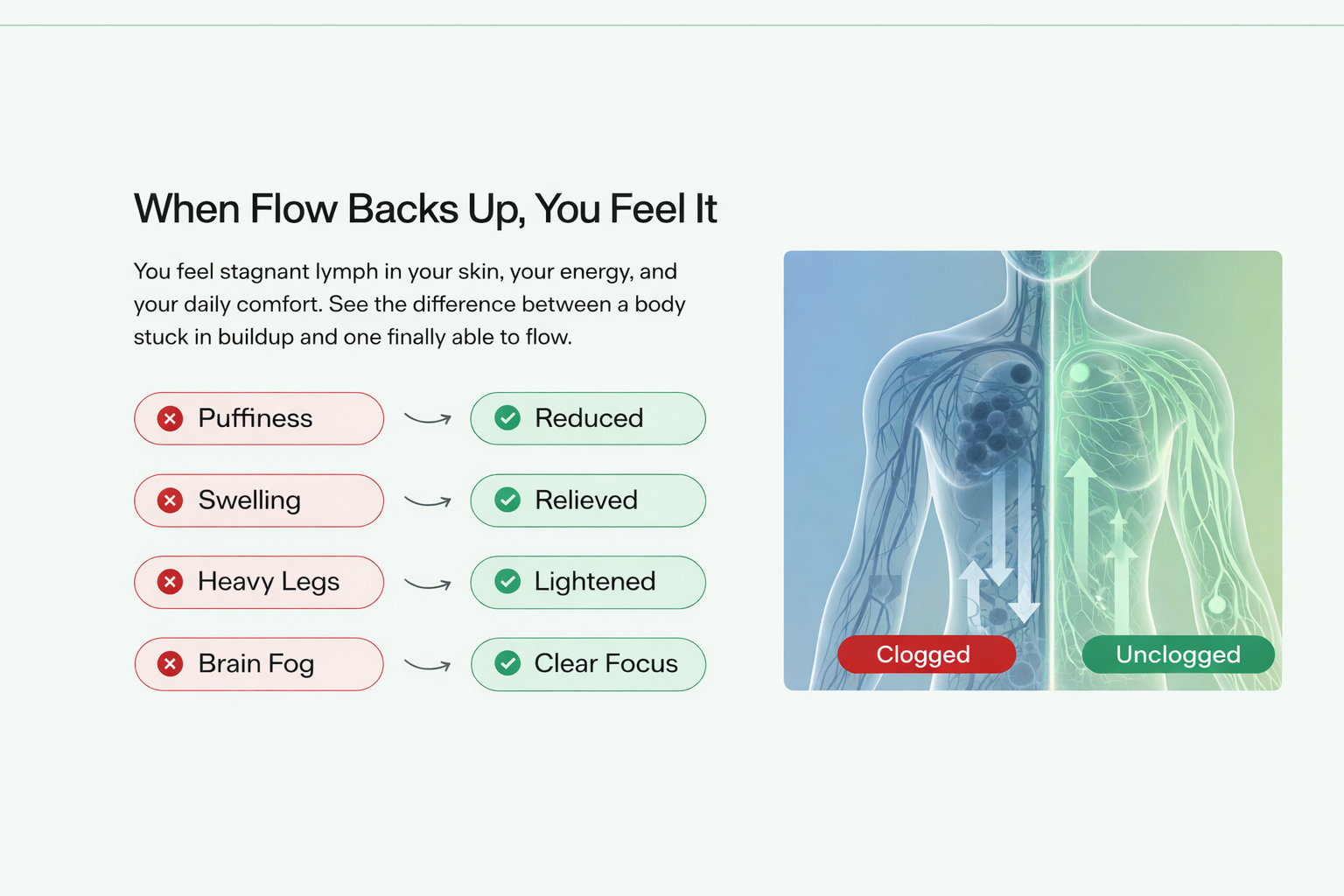
Task: Select the Swelling symptom pill
Action: click(259, 500)
